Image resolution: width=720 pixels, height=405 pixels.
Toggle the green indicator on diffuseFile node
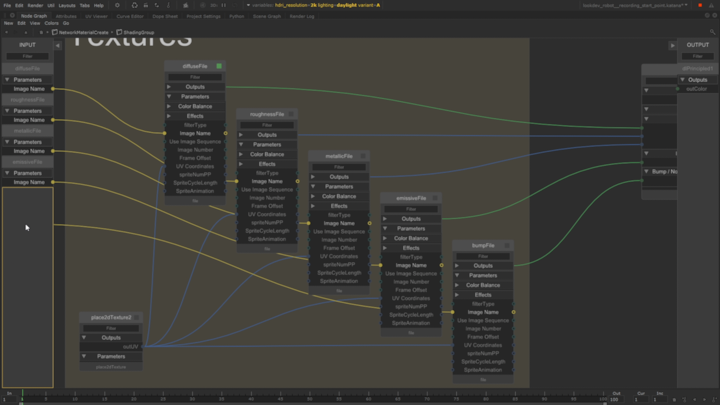click(x=219, y=66)
